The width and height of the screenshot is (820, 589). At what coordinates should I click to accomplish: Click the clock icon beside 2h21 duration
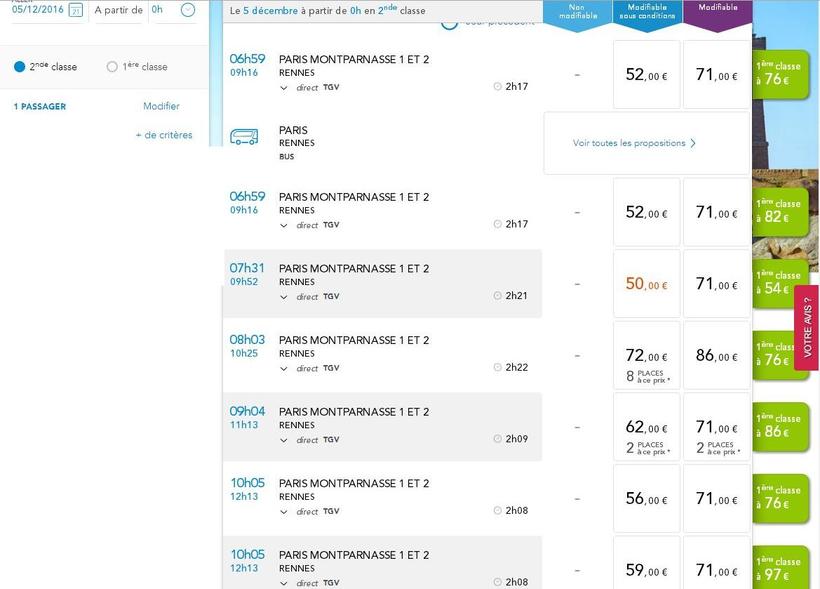coord(498,296)
